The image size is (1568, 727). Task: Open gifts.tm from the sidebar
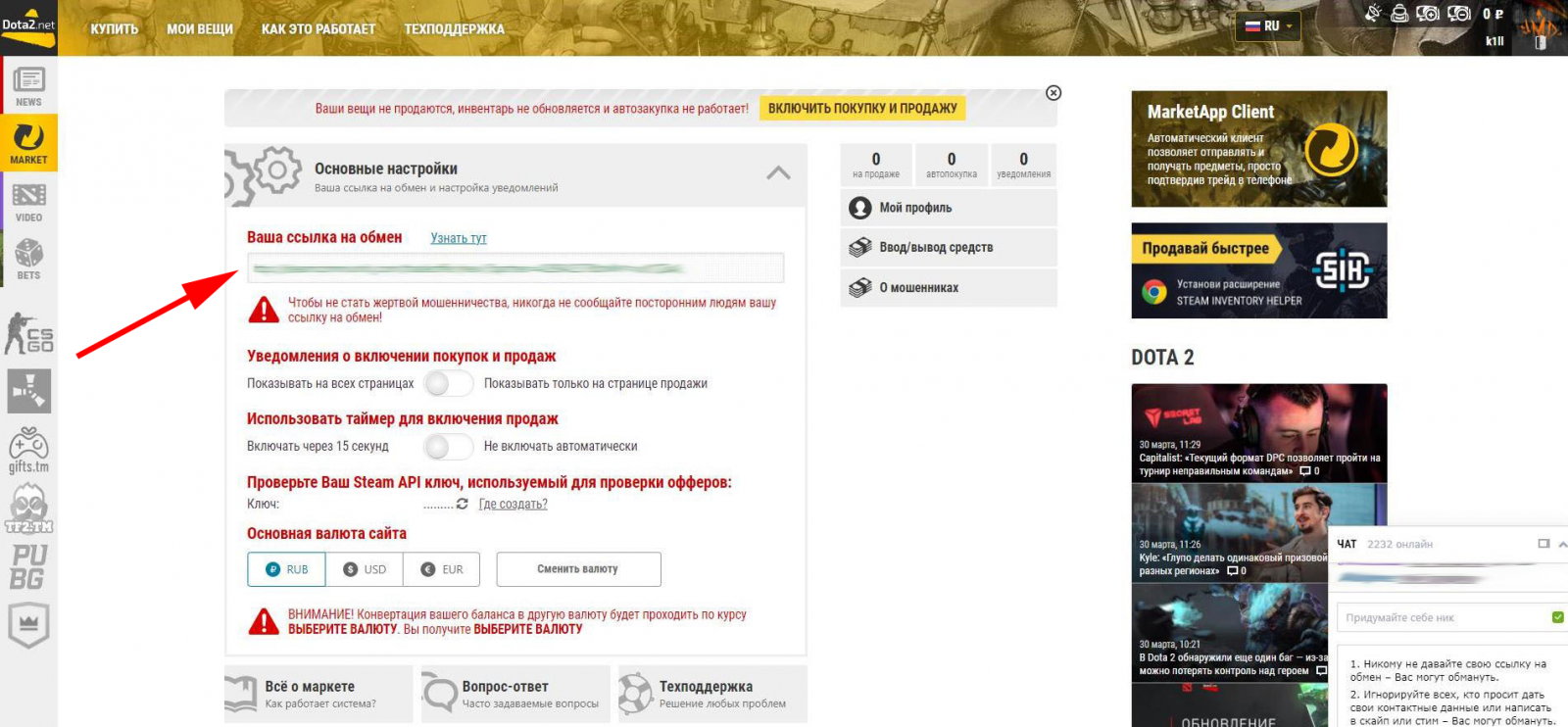coord(28,451)
